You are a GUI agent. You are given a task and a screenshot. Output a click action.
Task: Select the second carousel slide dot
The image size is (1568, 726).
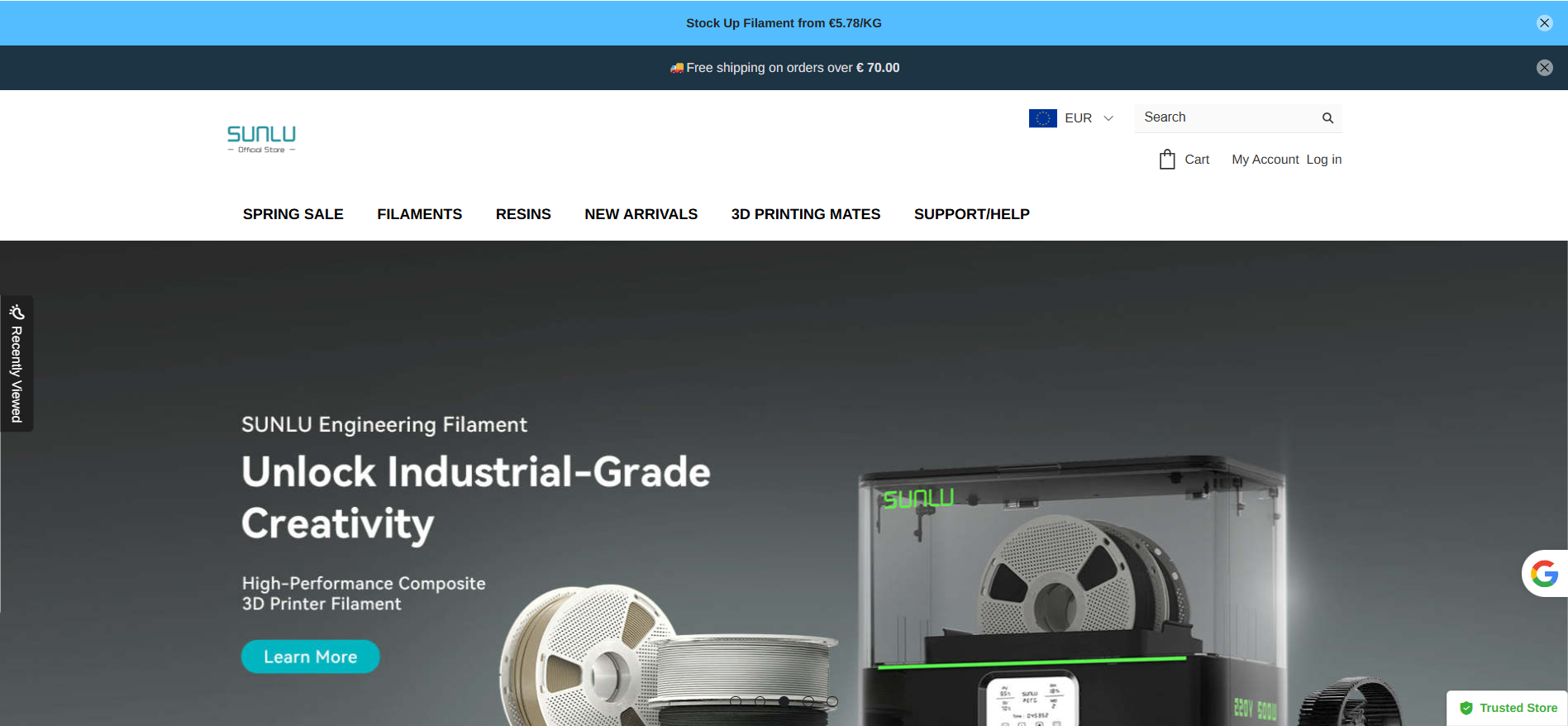point(760,701)
